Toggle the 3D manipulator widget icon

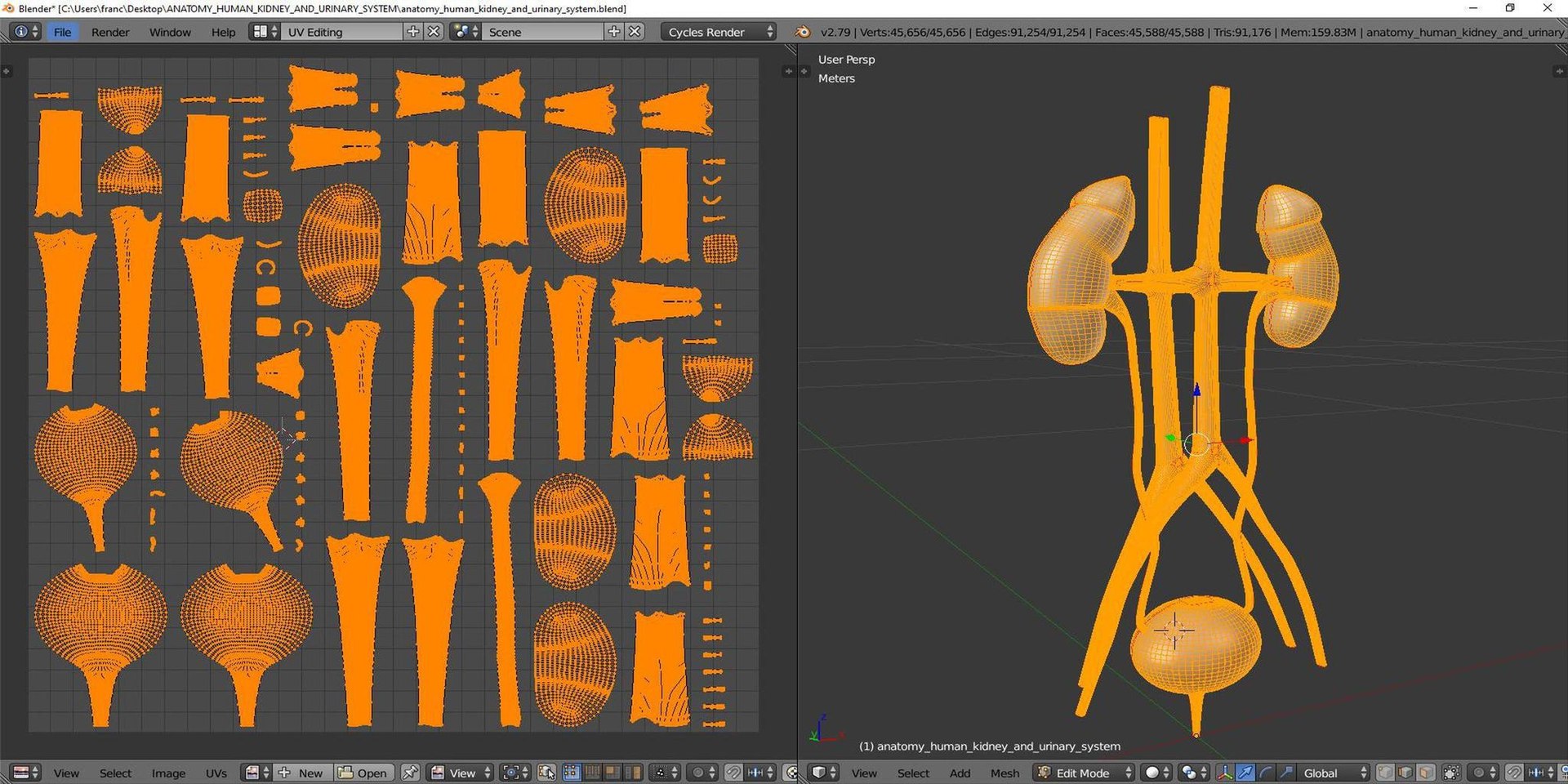(1225, 773)
